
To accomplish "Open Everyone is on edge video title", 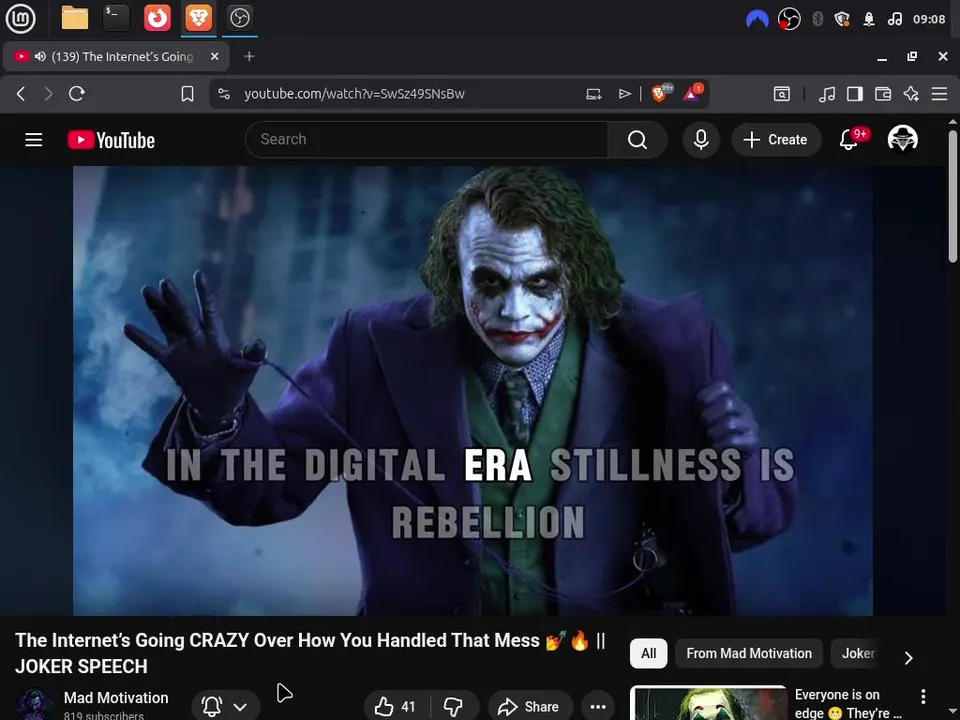I will (x=848, y=703).
